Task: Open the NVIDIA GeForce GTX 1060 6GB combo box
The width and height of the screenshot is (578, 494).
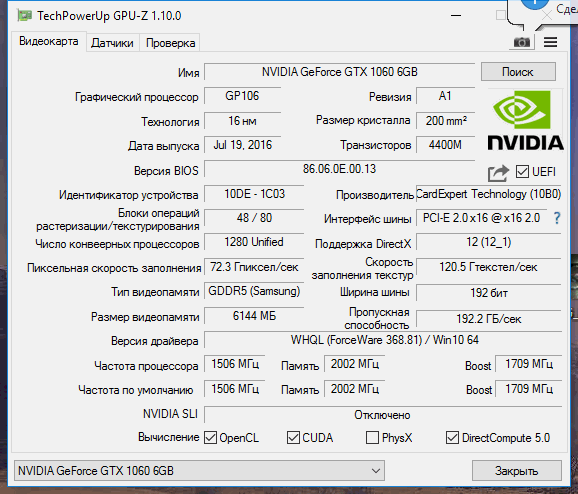Action: pos(199,471)
